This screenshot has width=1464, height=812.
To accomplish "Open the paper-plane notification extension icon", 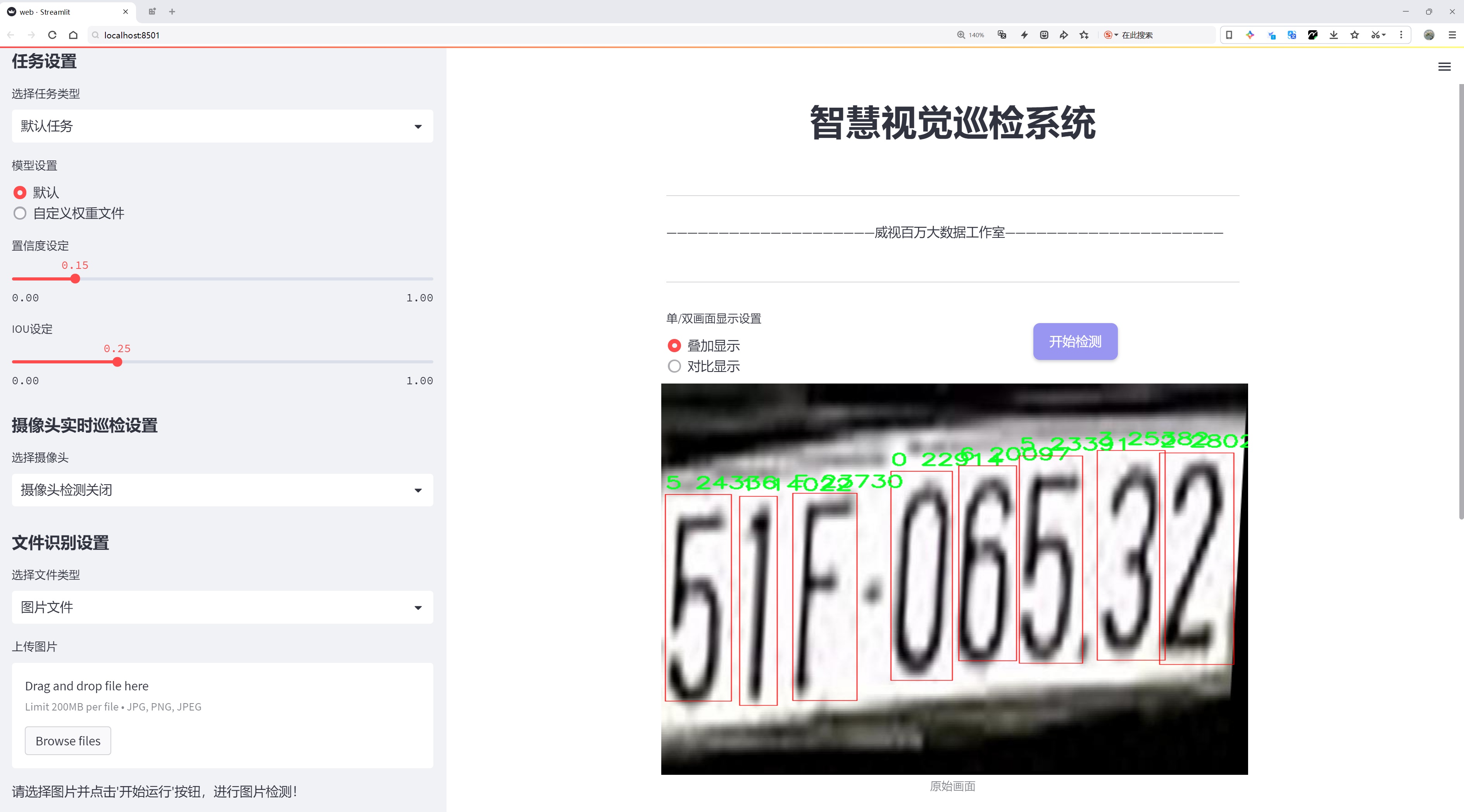I will click(x=1271, y=35).
